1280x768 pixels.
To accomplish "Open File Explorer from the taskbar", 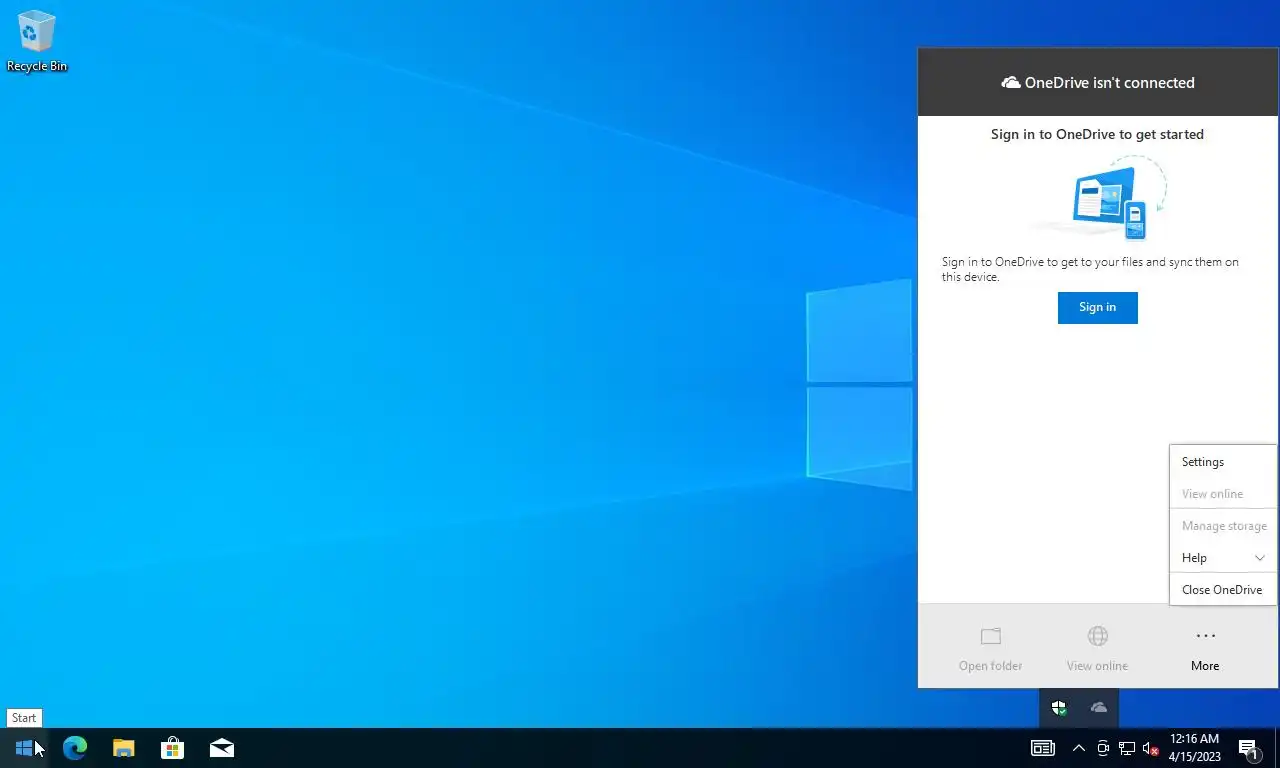I will (x=123, y=748).
